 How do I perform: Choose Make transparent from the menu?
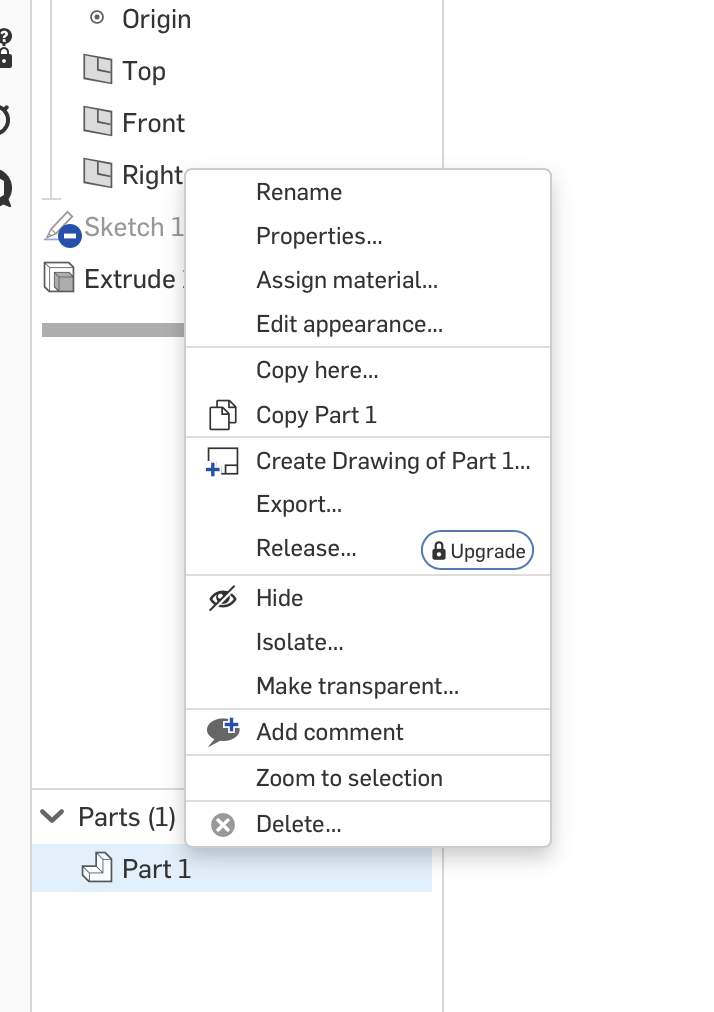(x=357, y=686)
